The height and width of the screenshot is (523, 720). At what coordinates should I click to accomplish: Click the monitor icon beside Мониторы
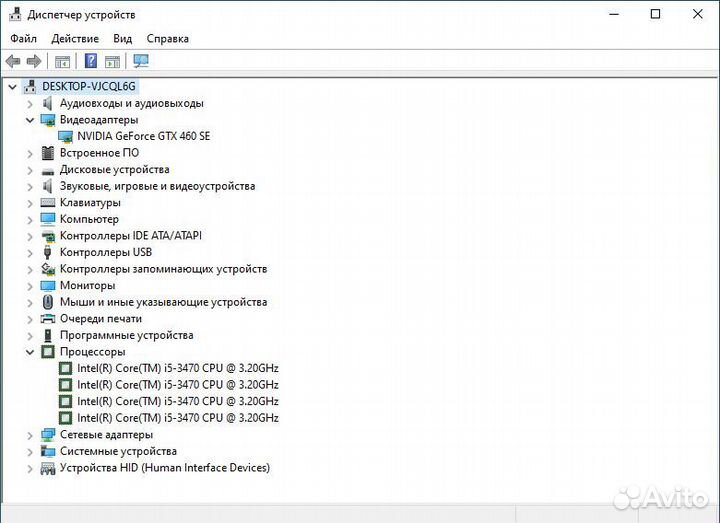pyautogui.click(x=48, y=286)
